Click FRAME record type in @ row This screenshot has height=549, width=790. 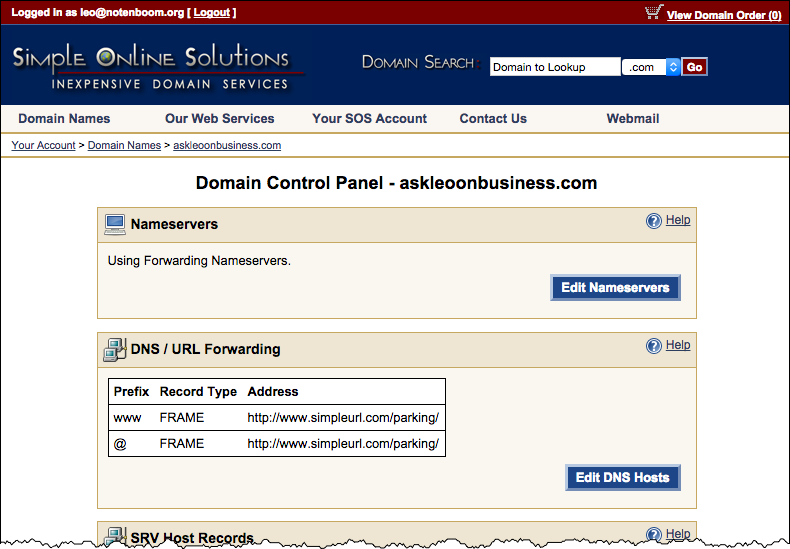[182, 444]
